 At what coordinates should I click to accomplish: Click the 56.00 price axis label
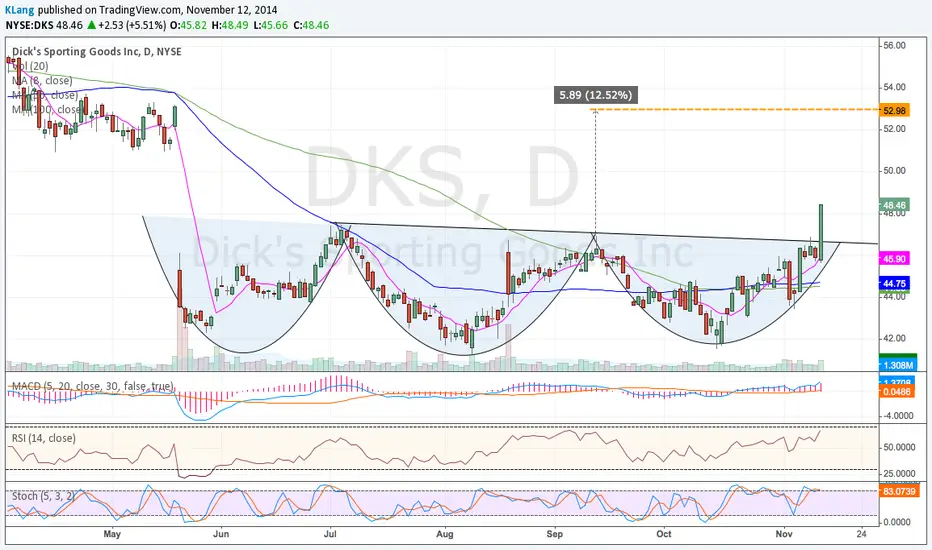click(x=895, y=46)
